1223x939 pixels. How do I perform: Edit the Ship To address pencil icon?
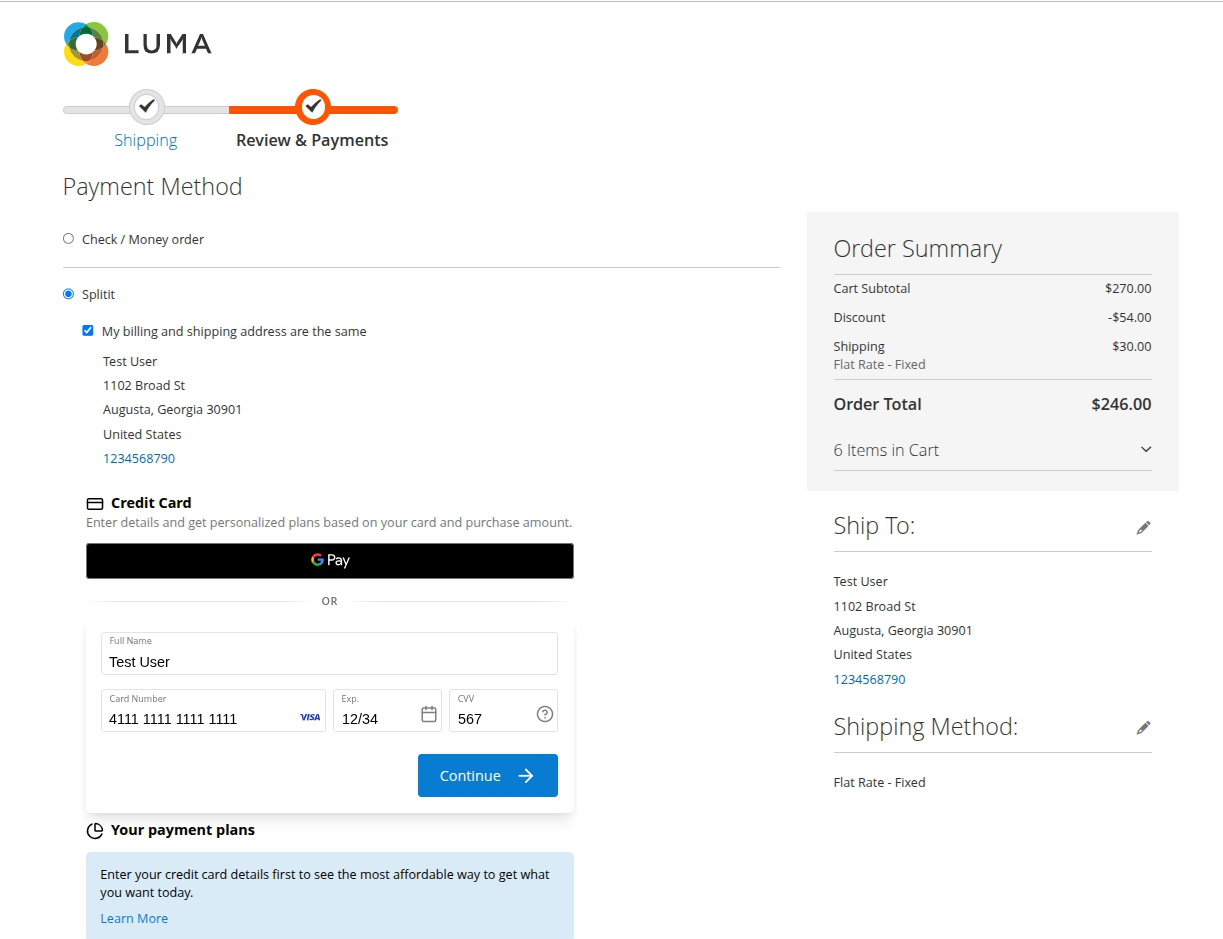pyautogui.click(x=1144, y=527)
